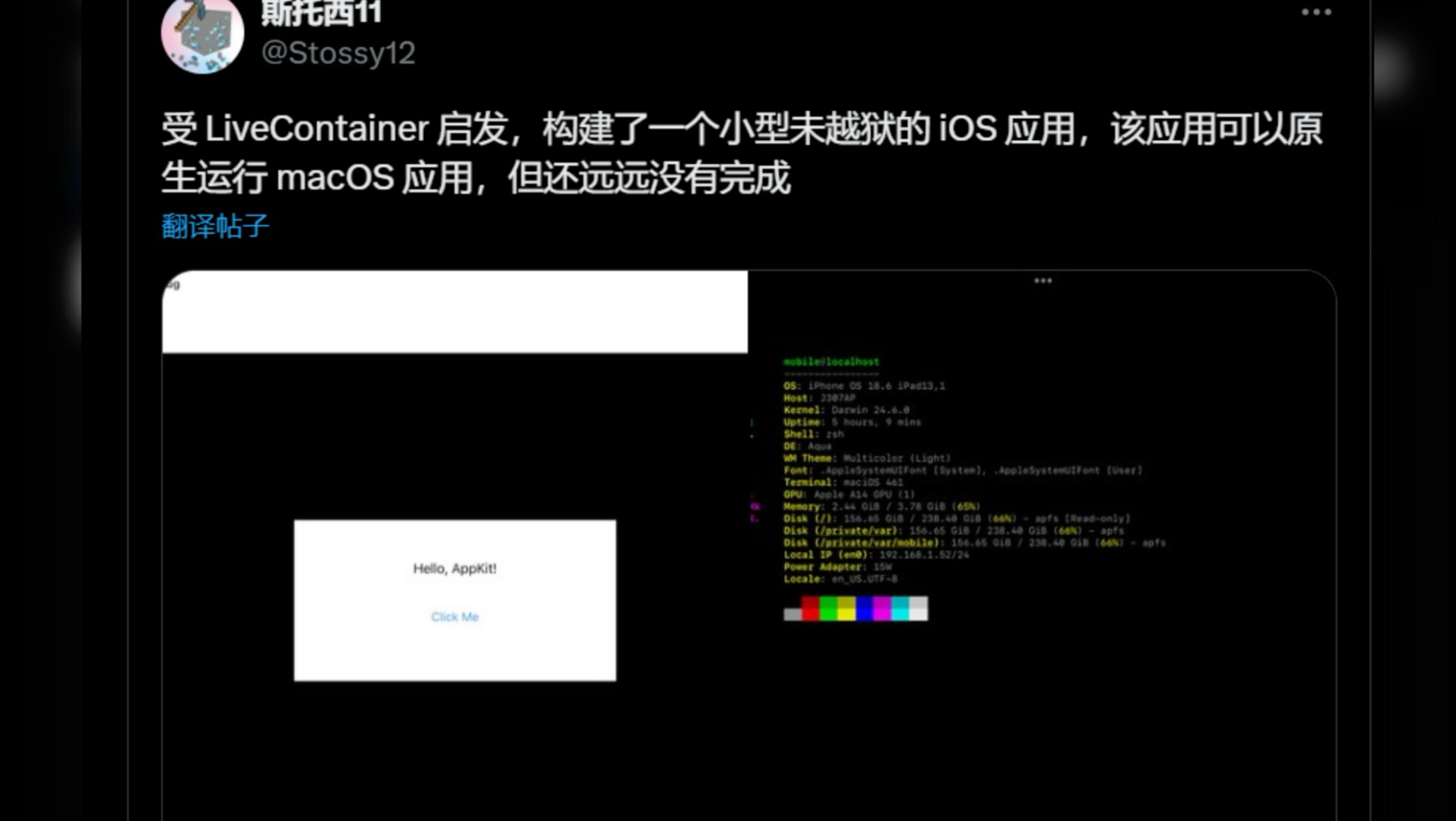Click the 翻译帖子 translate post link

215,226
